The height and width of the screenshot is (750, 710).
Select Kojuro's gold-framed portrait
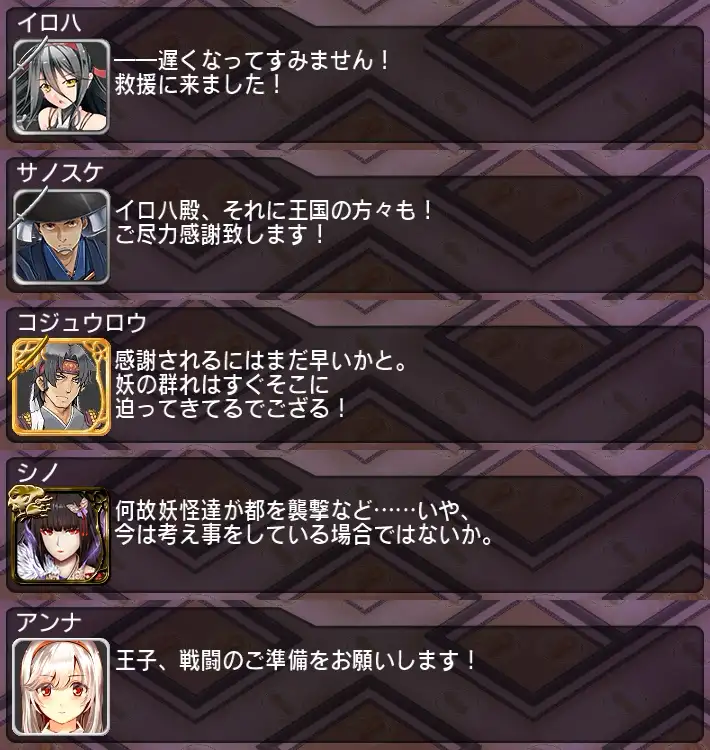(x=61, y=386)
